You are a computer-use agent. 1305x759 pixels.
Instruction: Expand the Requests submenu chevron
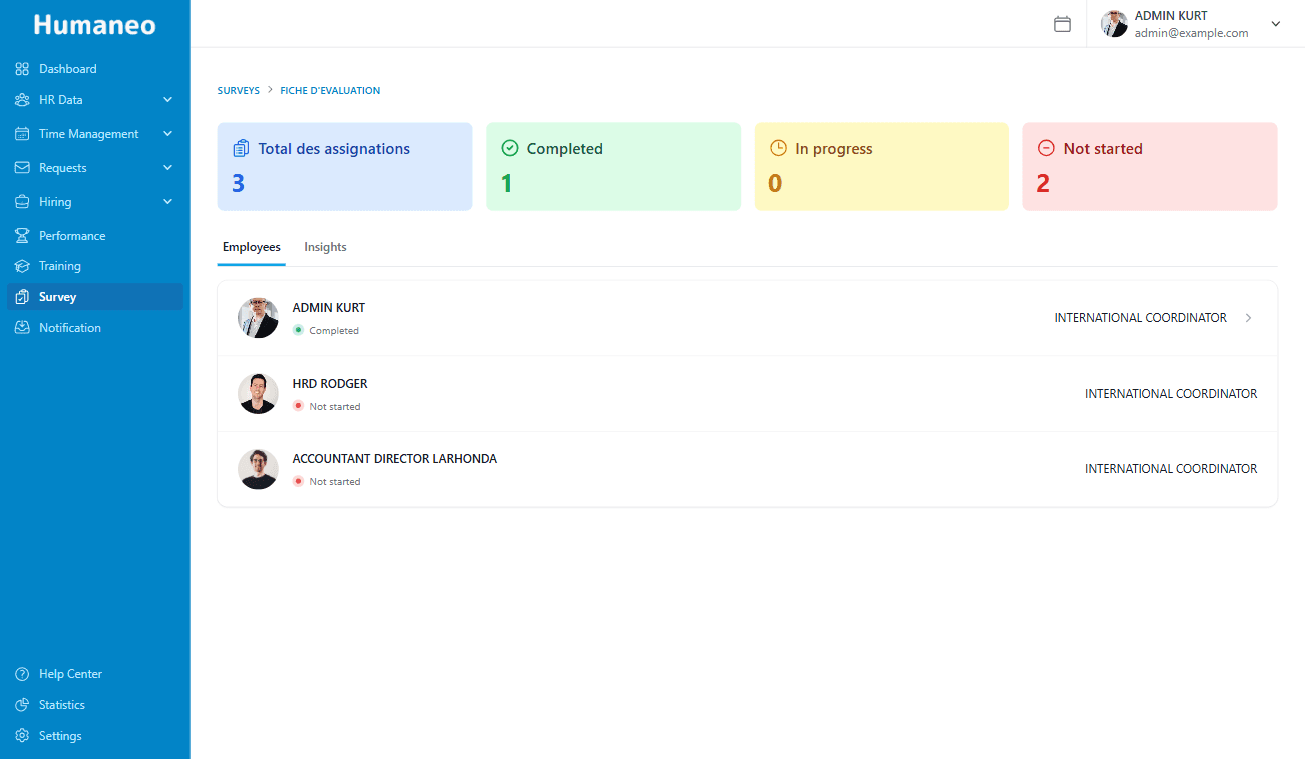click(x=168, y=168)
